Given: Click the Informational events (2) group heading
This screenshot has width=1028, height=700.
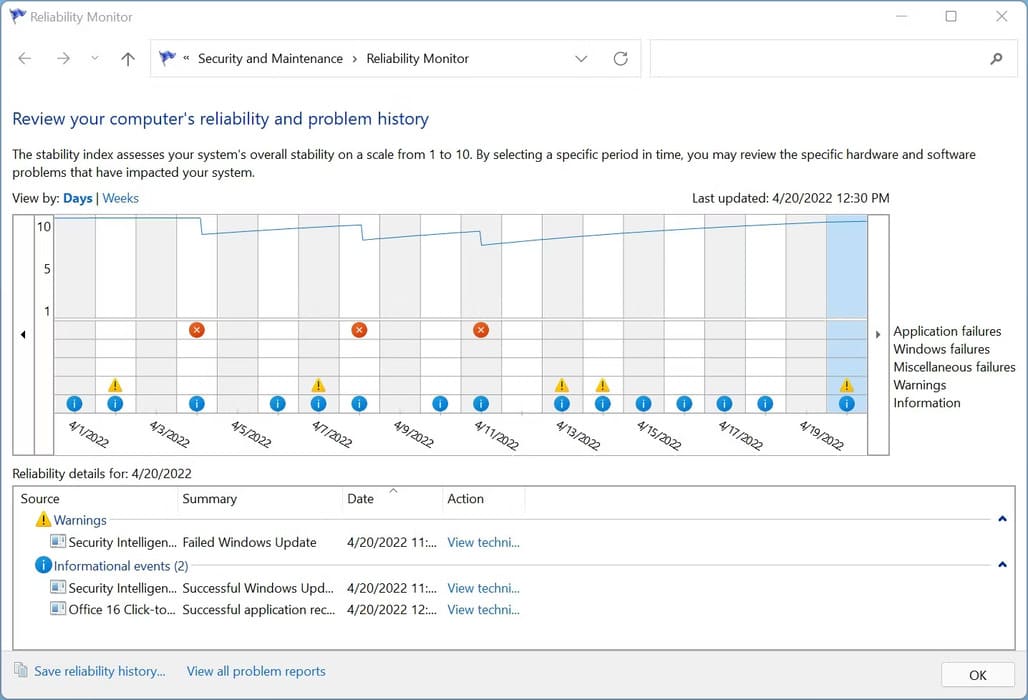Looking at the screenshot, I should pos(121,566).
